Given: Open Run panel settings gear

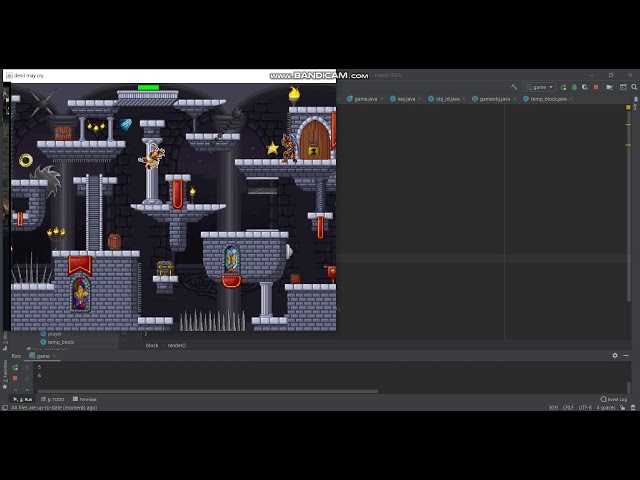Looking at the screenshot, I should tap(615, 356).
